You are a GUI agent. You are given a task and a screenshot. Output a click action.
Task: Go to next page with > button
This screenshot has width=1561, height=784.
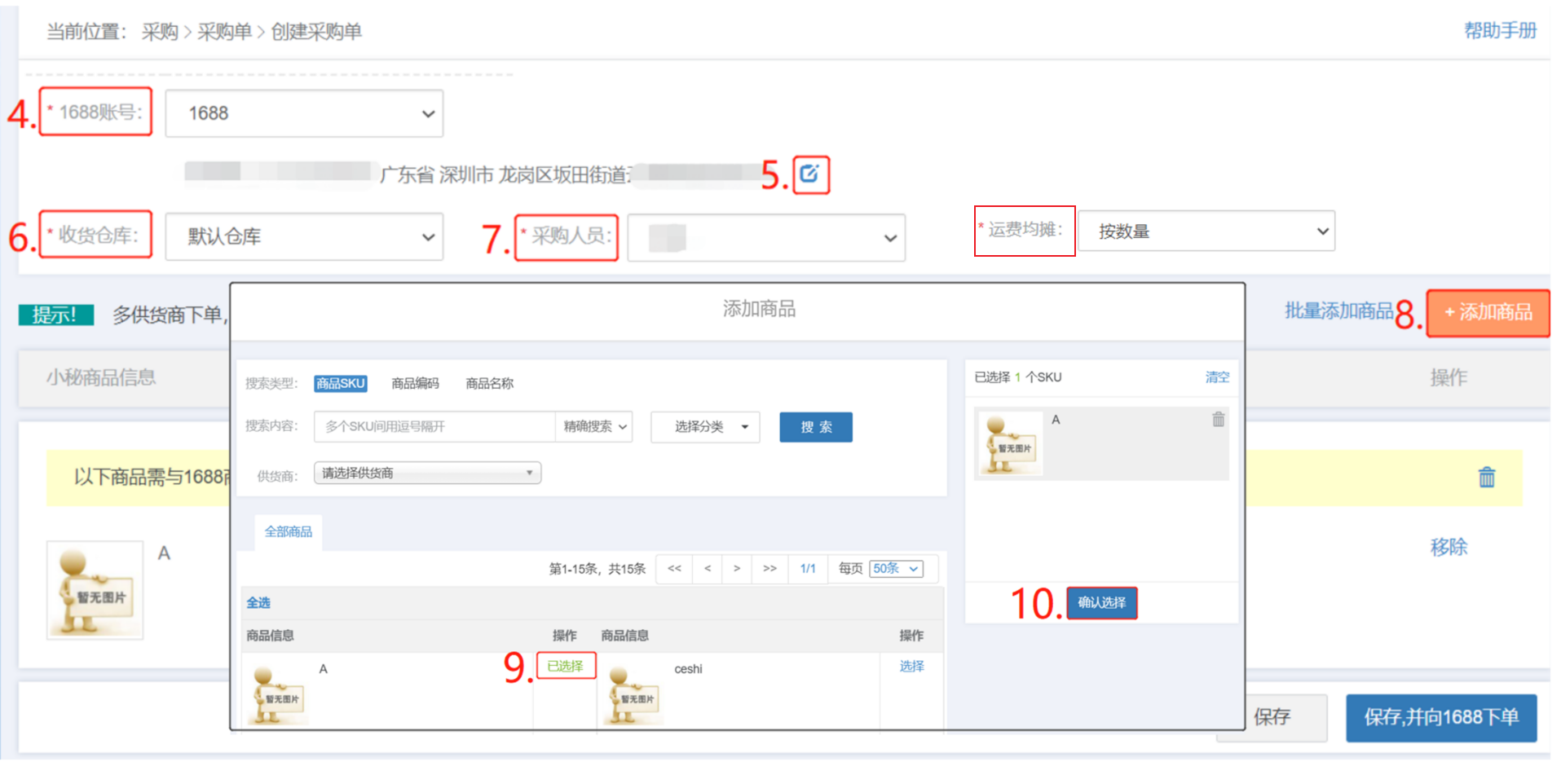click(737, 569)
